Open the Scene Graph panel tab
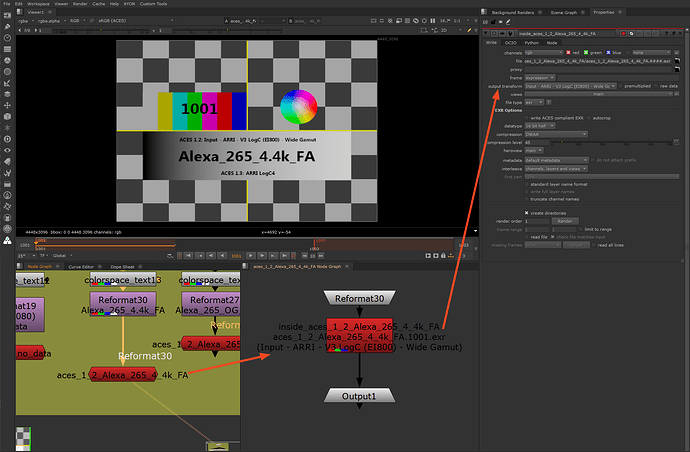 [x=563, y=12]
